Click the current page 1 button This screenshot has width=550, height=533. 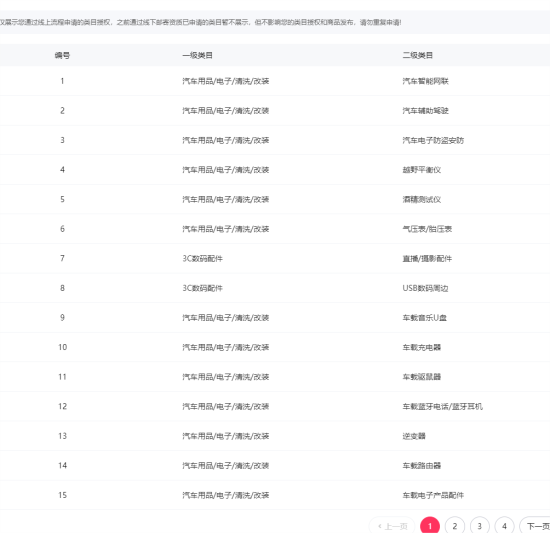(x=430, y=526)
